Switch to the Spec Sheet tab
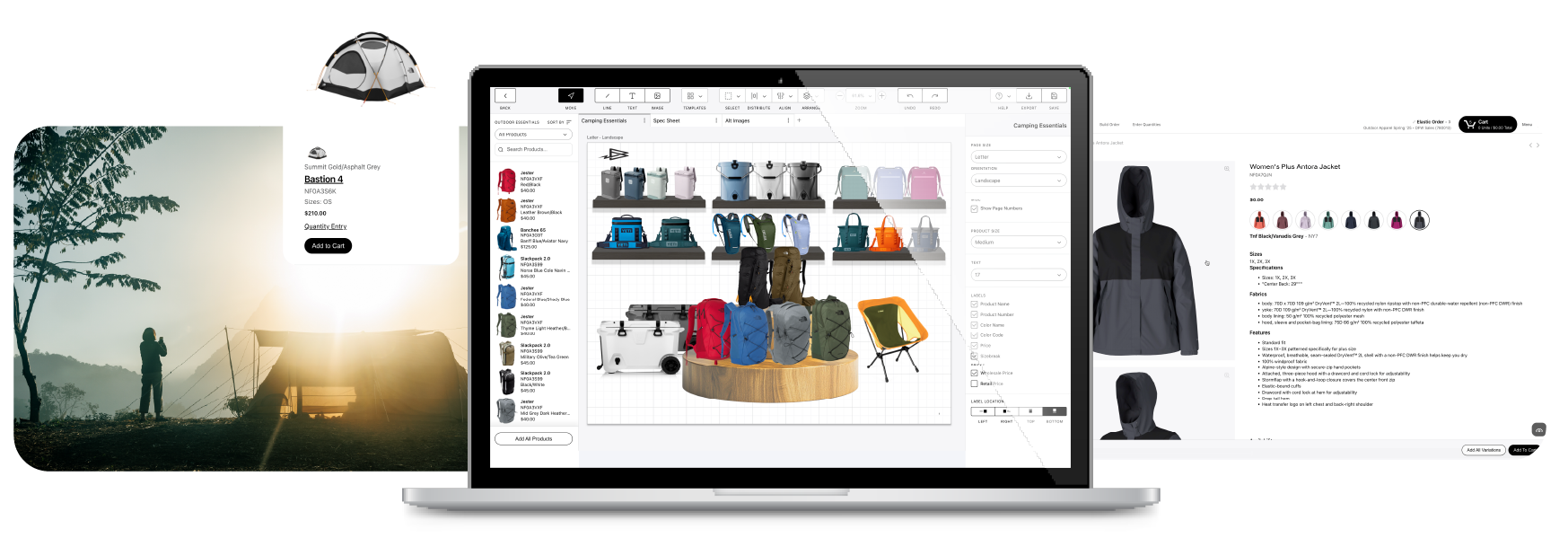 (667, 120)
